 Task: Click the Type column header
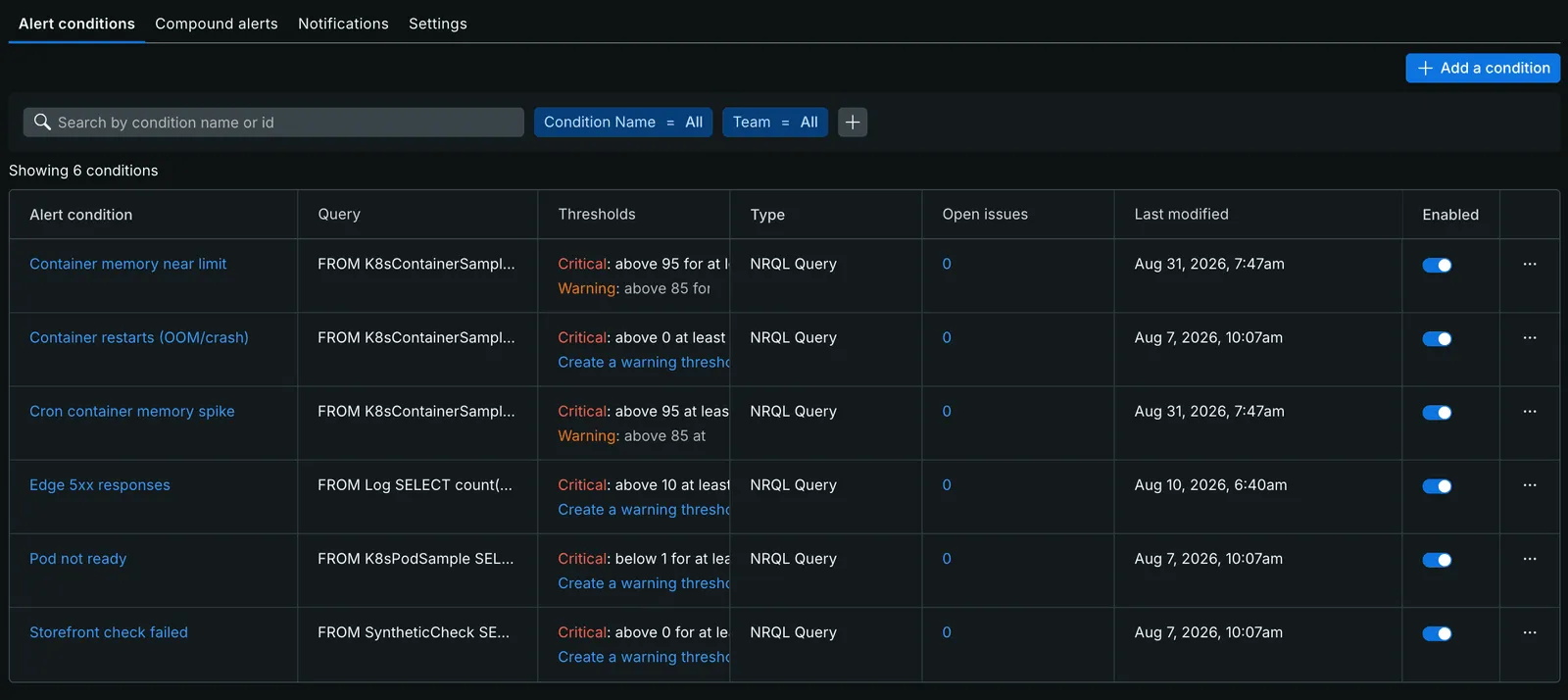point(767,215)
